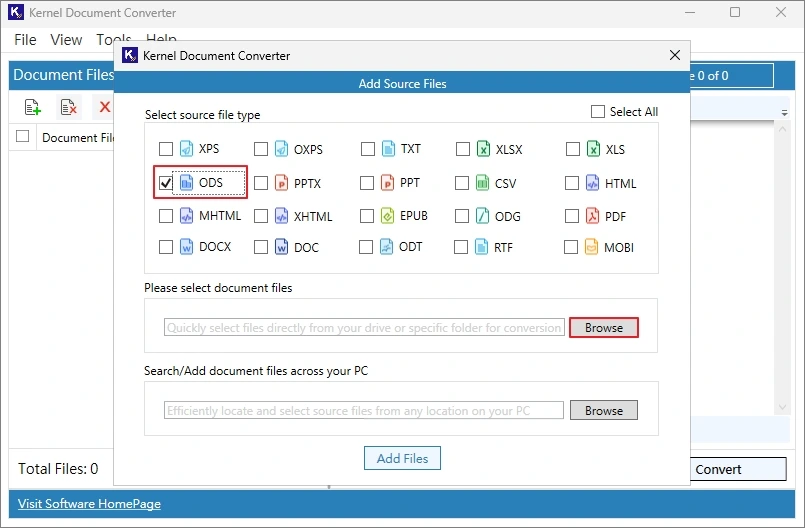
Task: Maximize the main Kernel Document Converter window
Action: (735, 12)
